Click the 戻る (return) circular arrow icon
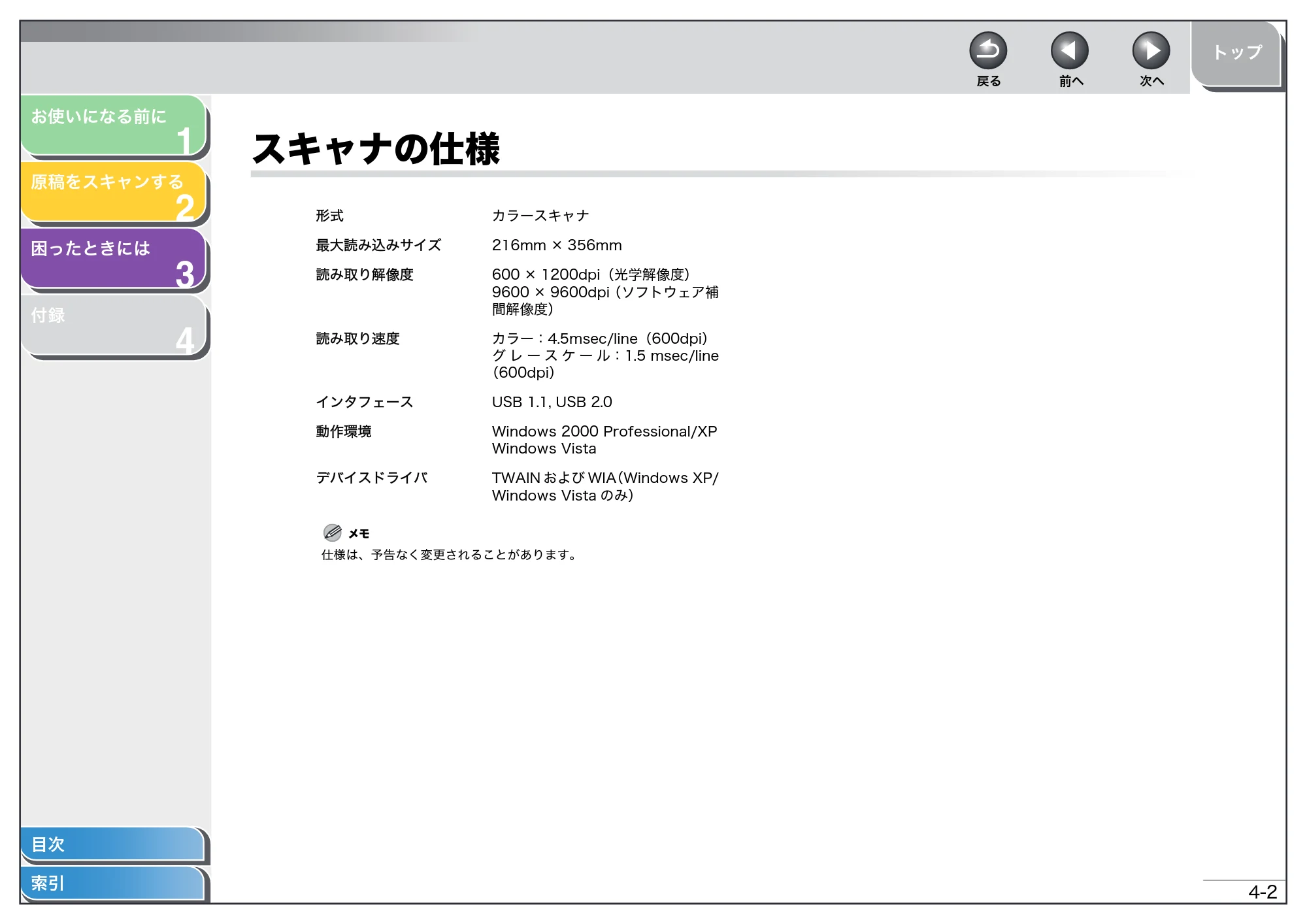This screenshot has height=924, width=1307. [x=988, y=51]
